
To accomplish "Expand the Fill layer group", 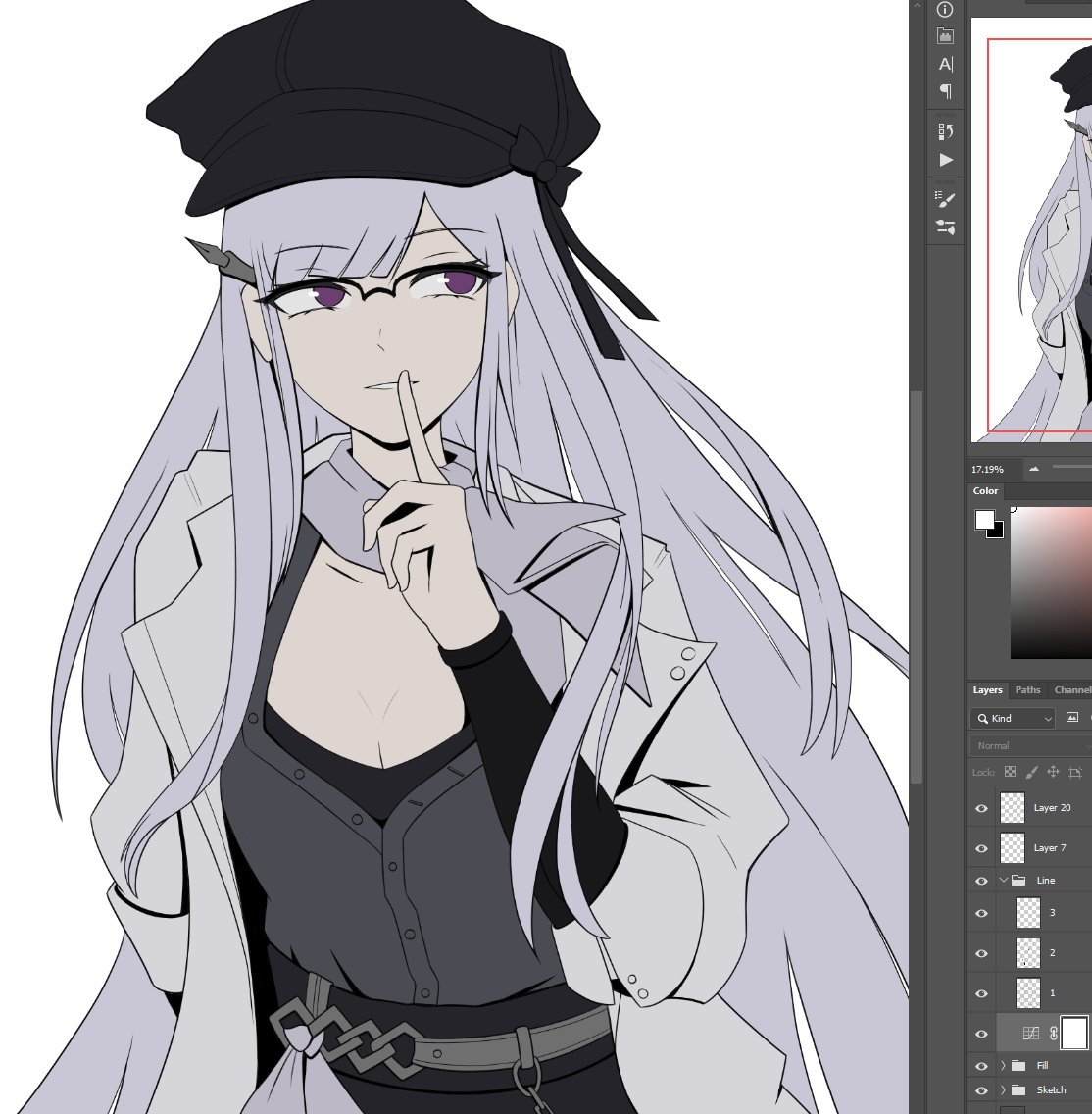I will click(1003, 1065).
